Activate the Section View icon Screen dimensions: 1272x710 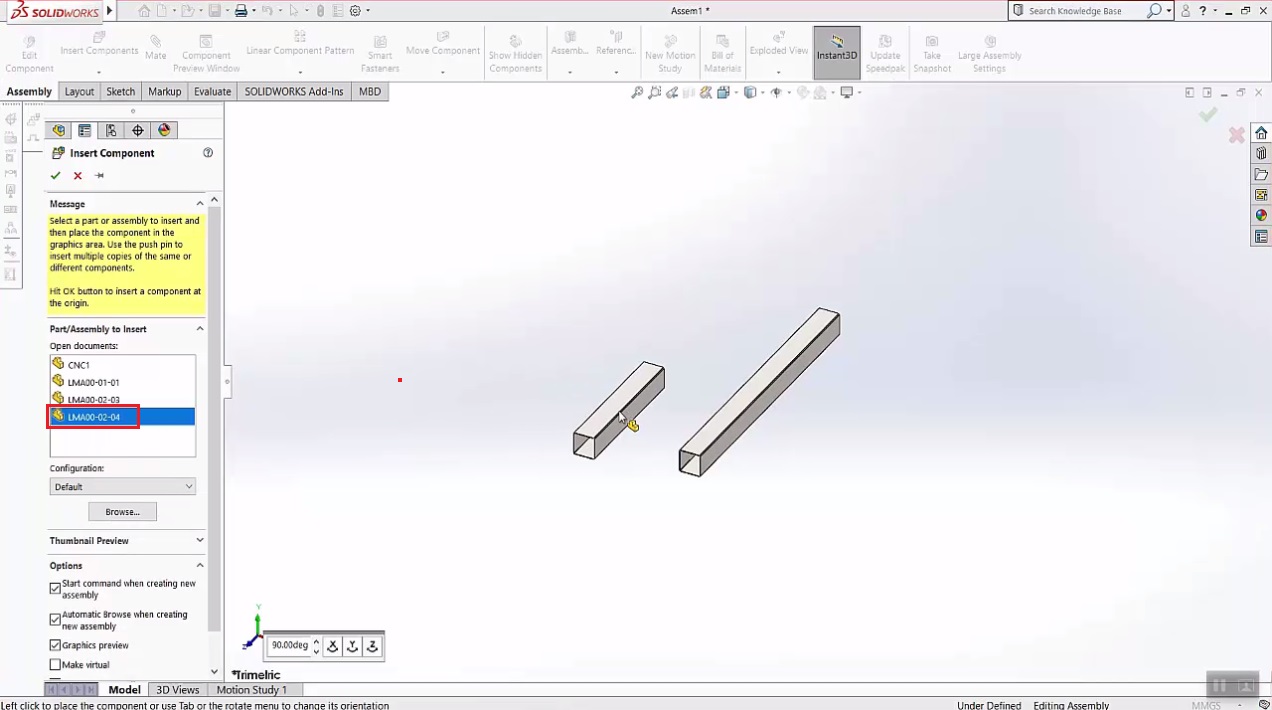coord(706,92)
